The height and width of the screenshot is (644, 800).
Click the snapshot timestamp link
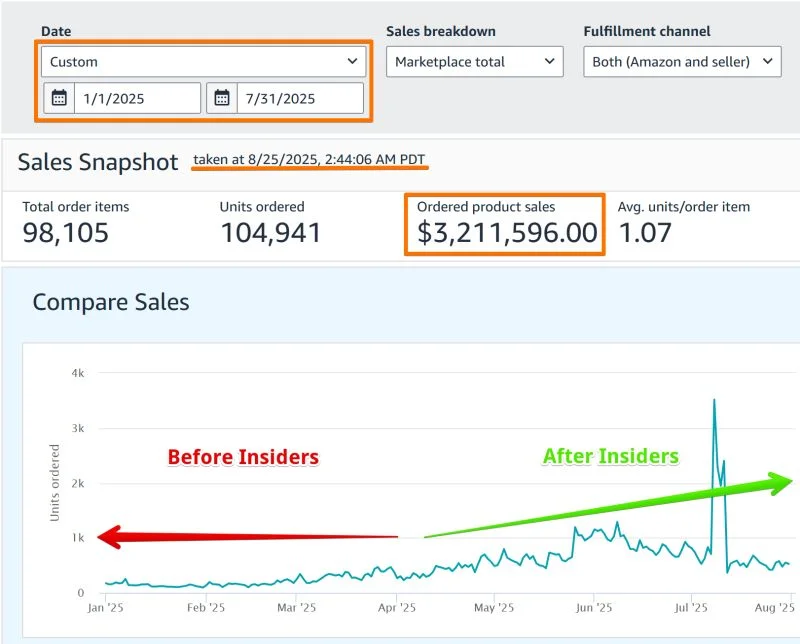pyautogui.click(x=308, y=160)
